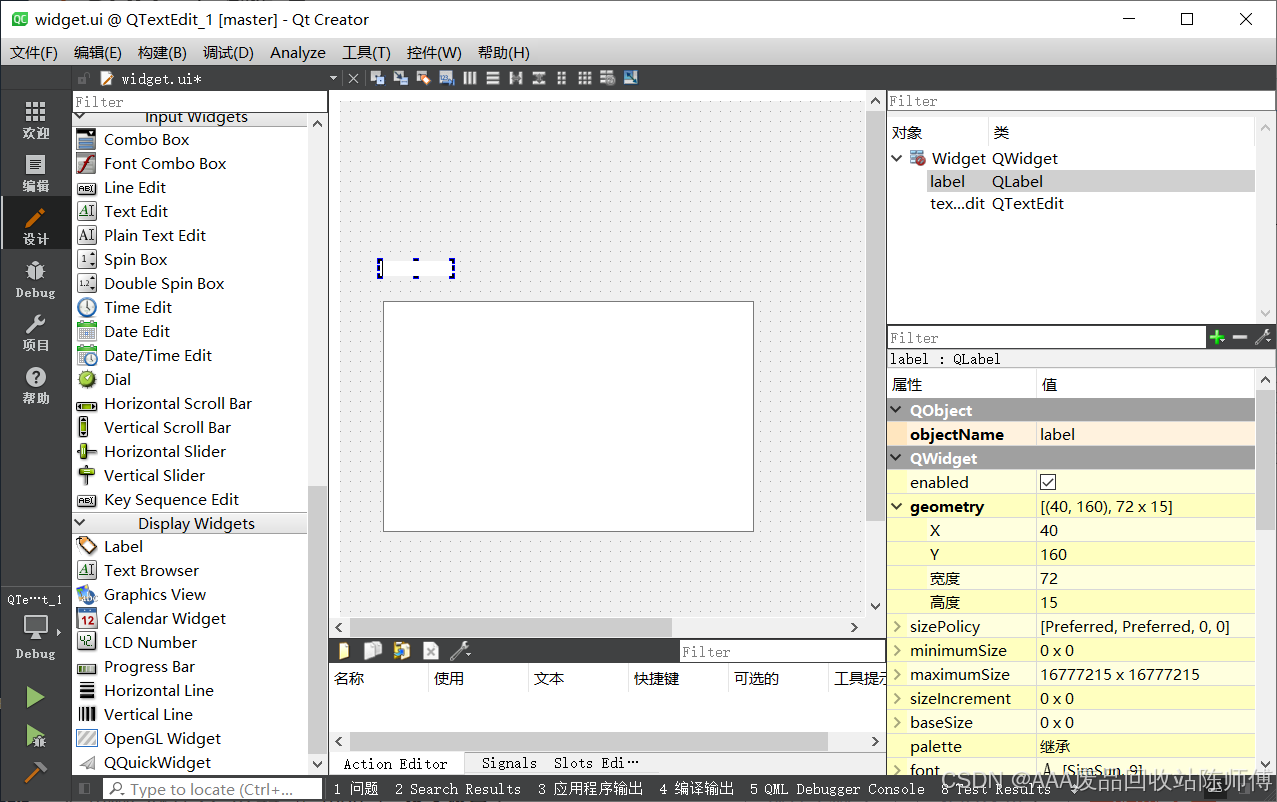Open 5 QML Debugger Console pane

click(837, 789)
